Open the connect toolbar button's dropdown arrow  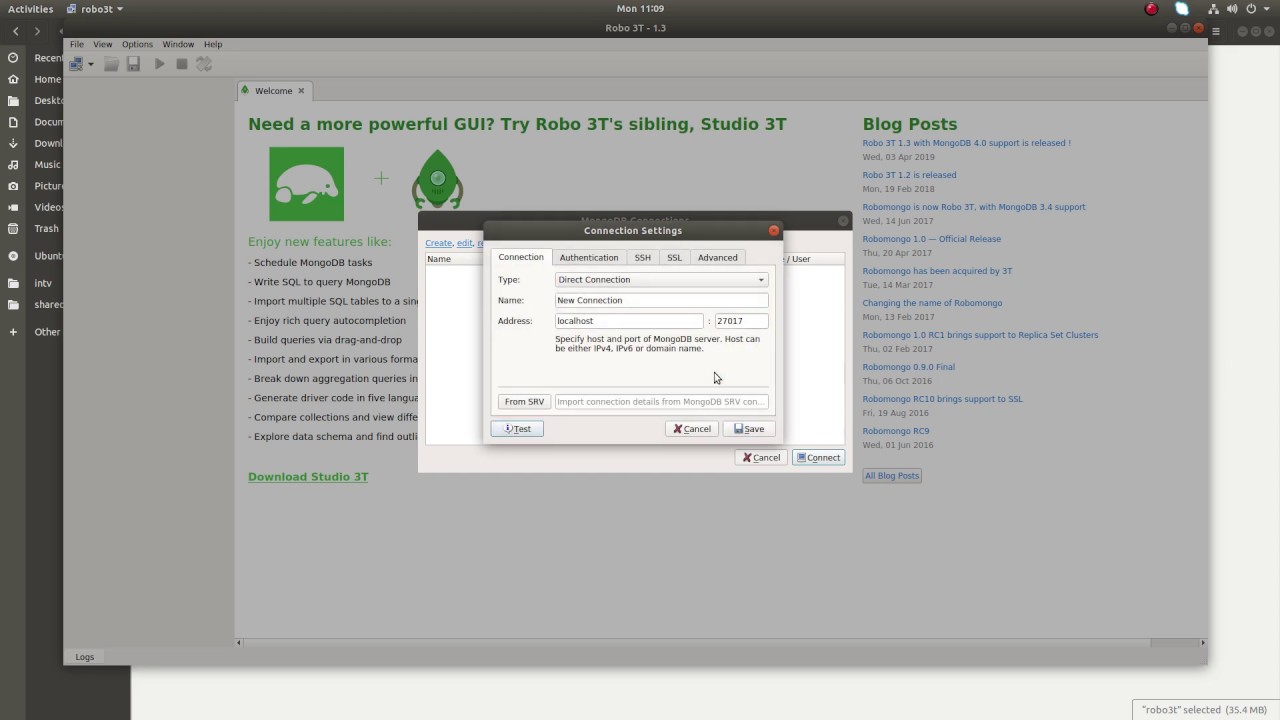91,64
